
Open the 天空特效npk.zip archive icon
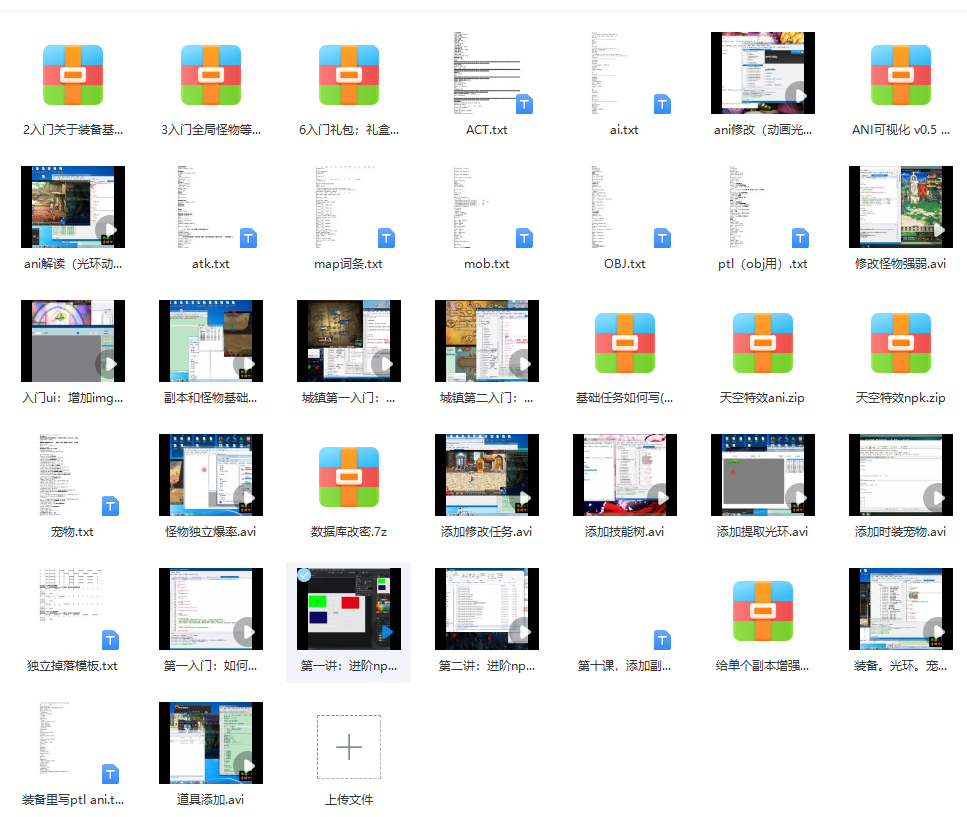coord(901,342)
